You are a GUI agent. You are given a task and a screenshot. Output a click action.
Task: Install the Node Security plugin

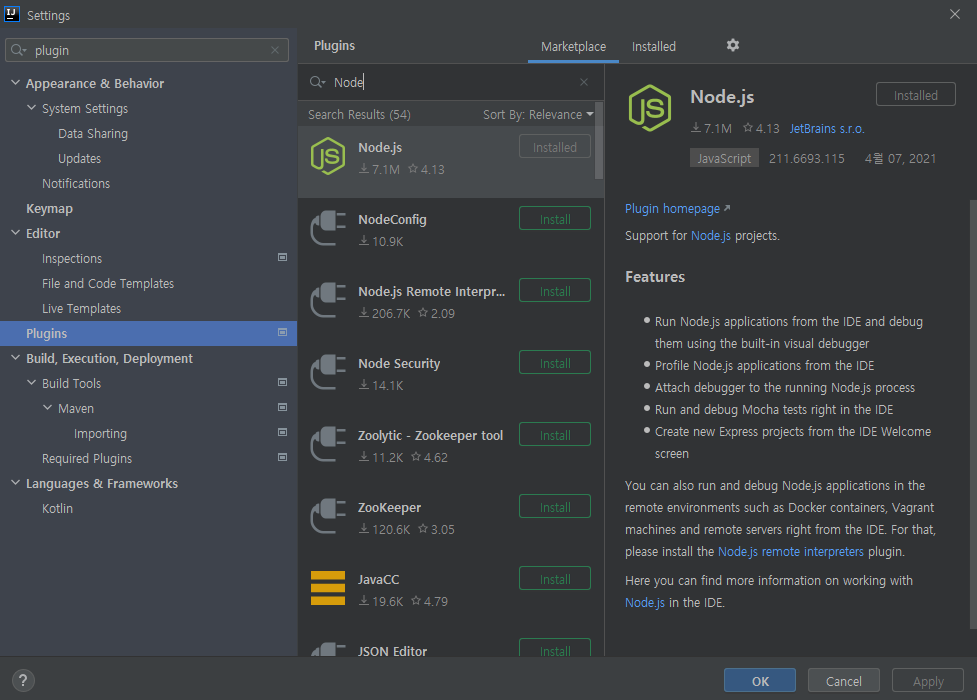pyautogui.click(x=555, y=363)
